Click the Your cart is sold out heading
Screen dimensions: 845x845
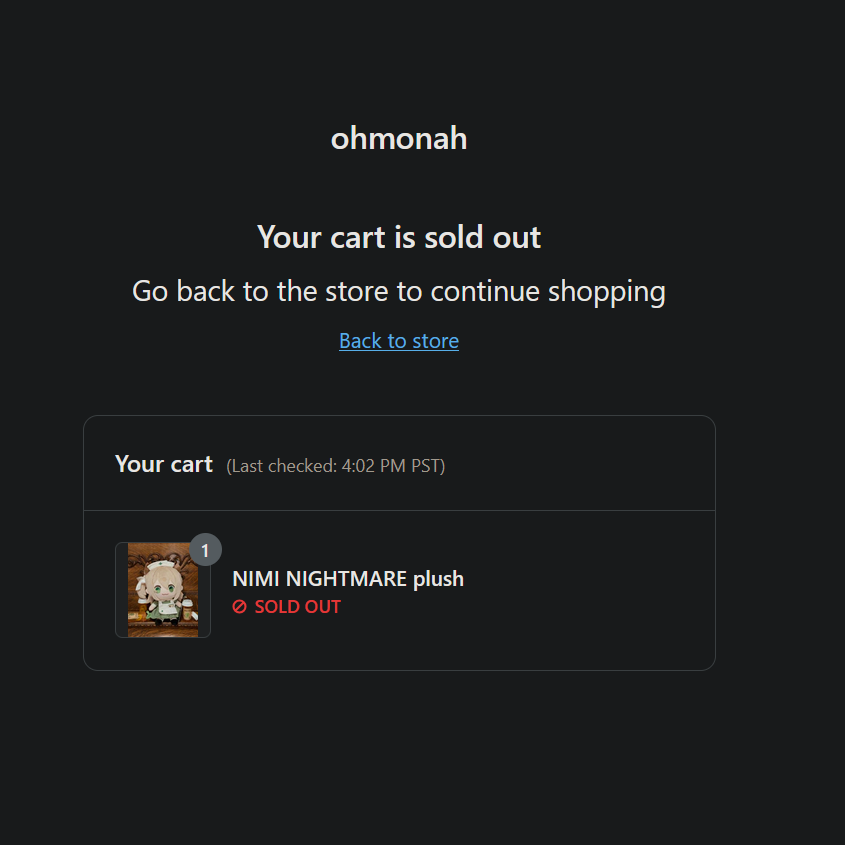pos(399,237)
